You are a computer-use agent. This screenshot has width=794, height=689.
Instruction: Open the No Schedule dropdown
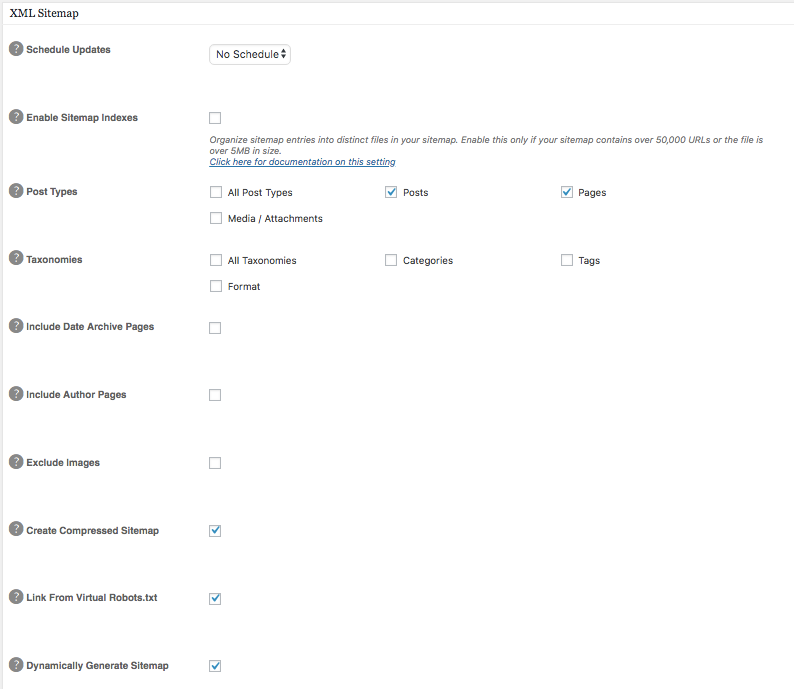250,54
